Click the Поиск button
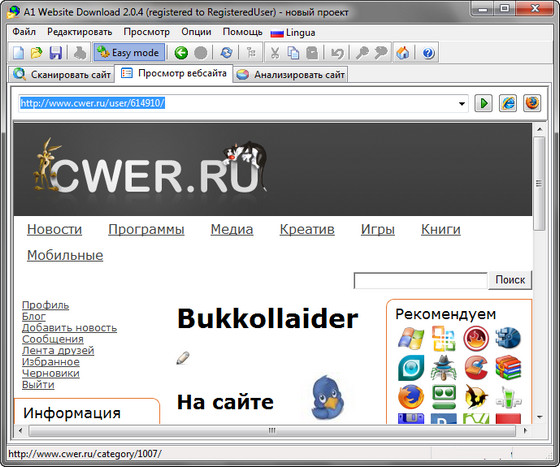This screenshot has height=467, width=560. pos(510,280)
